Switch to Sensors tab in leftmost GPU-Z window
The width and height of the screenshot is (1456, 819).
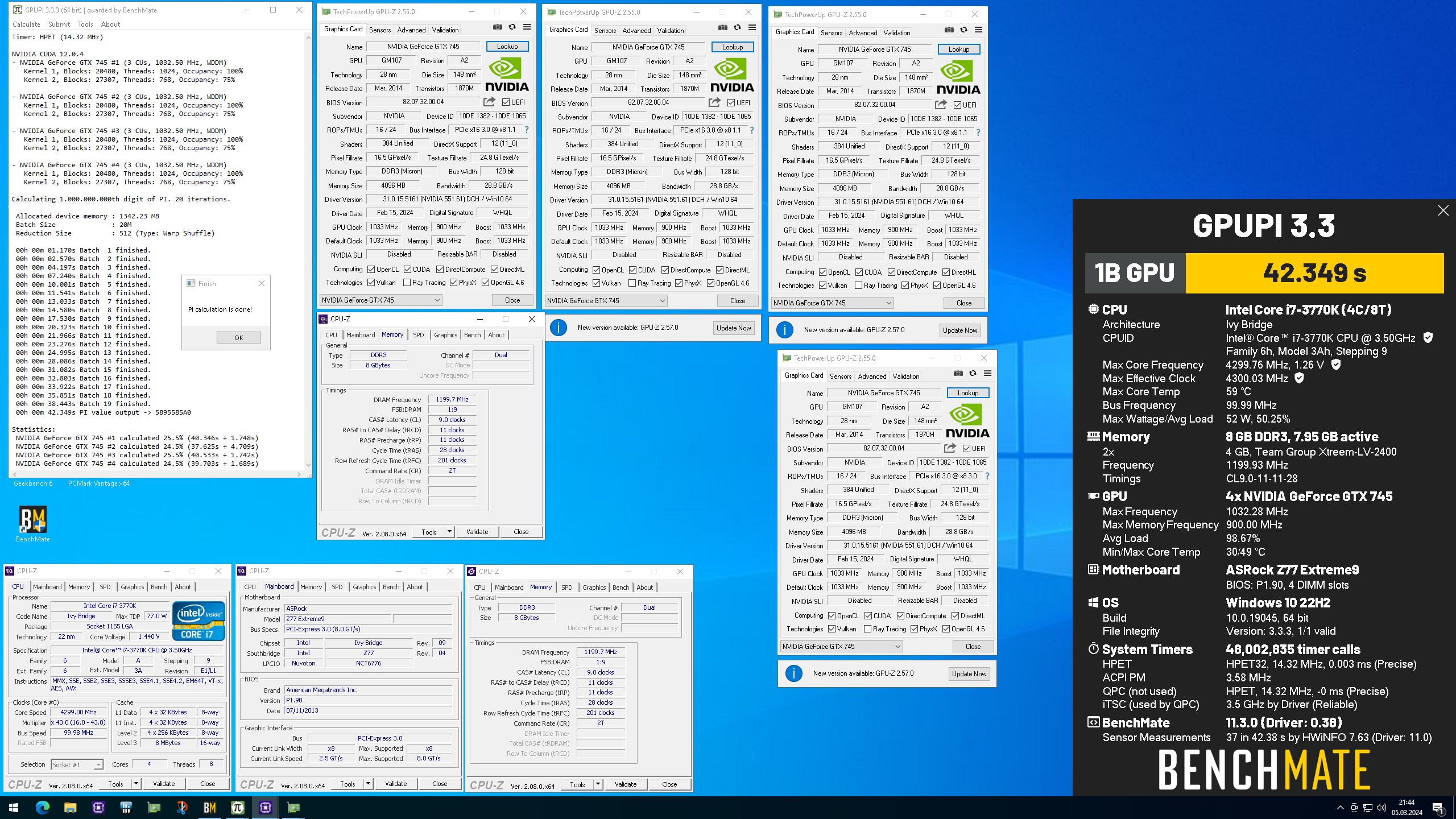(379, 30)
